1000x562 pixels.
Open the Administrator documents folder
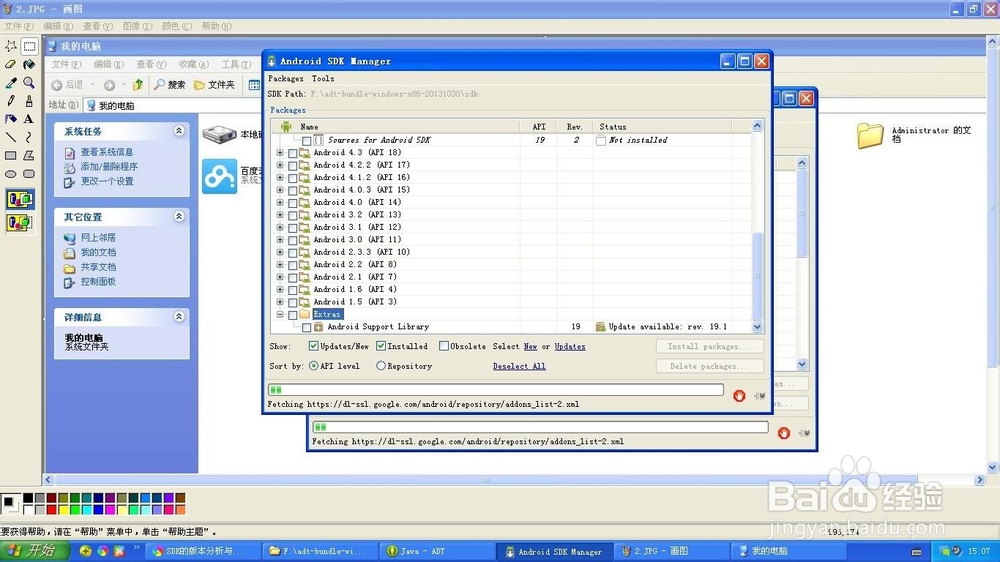click(x=869, y=136)
